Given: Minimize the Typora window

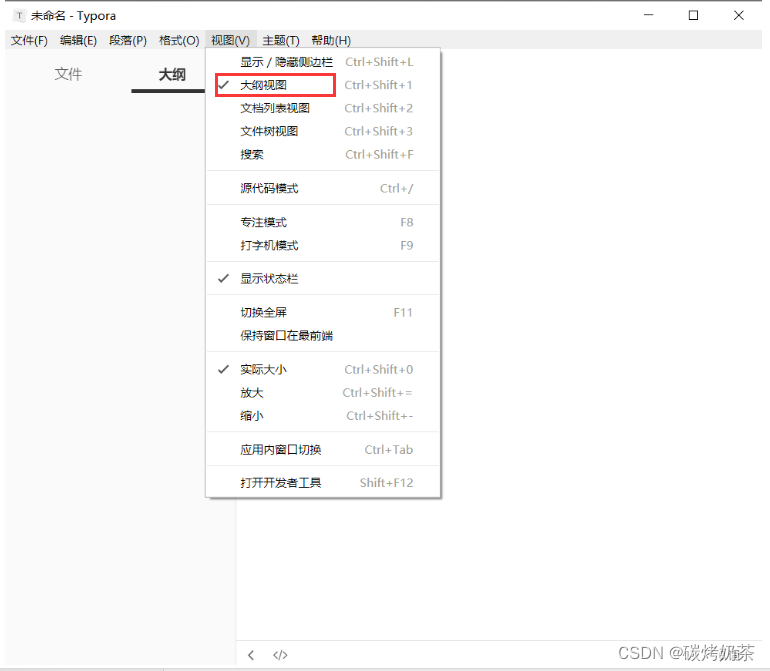Looking at the screenshot, I should [x=648, y=15].
